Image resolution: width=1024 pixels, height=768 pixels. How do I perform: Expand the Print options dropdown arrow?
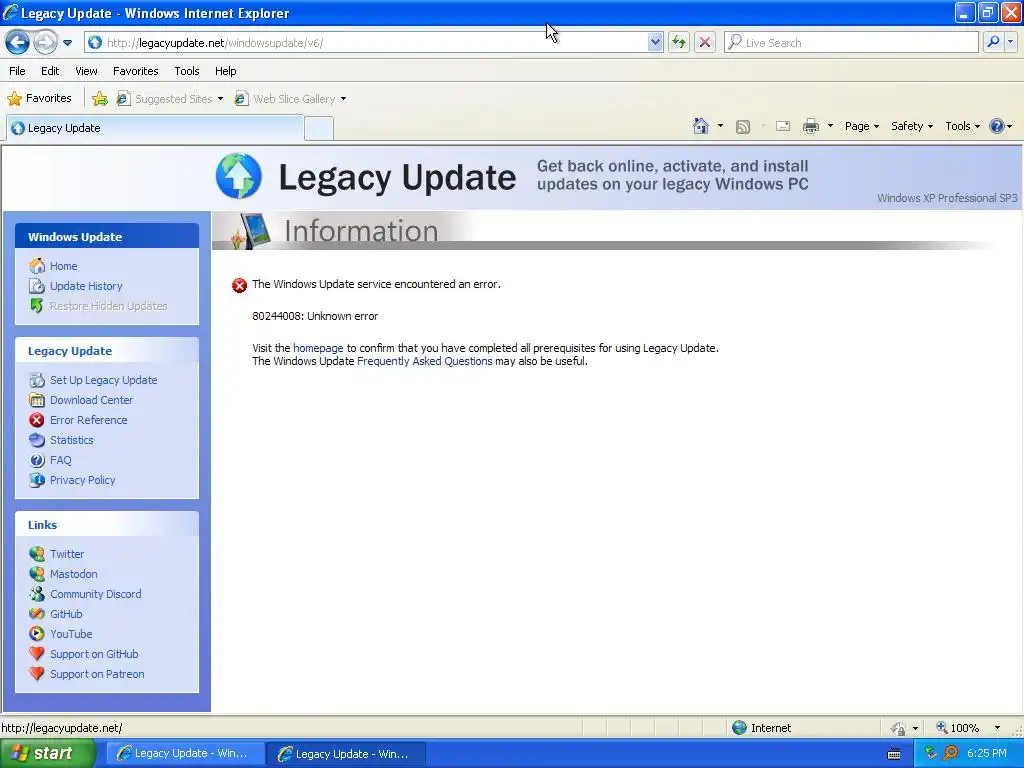point(830,126)
